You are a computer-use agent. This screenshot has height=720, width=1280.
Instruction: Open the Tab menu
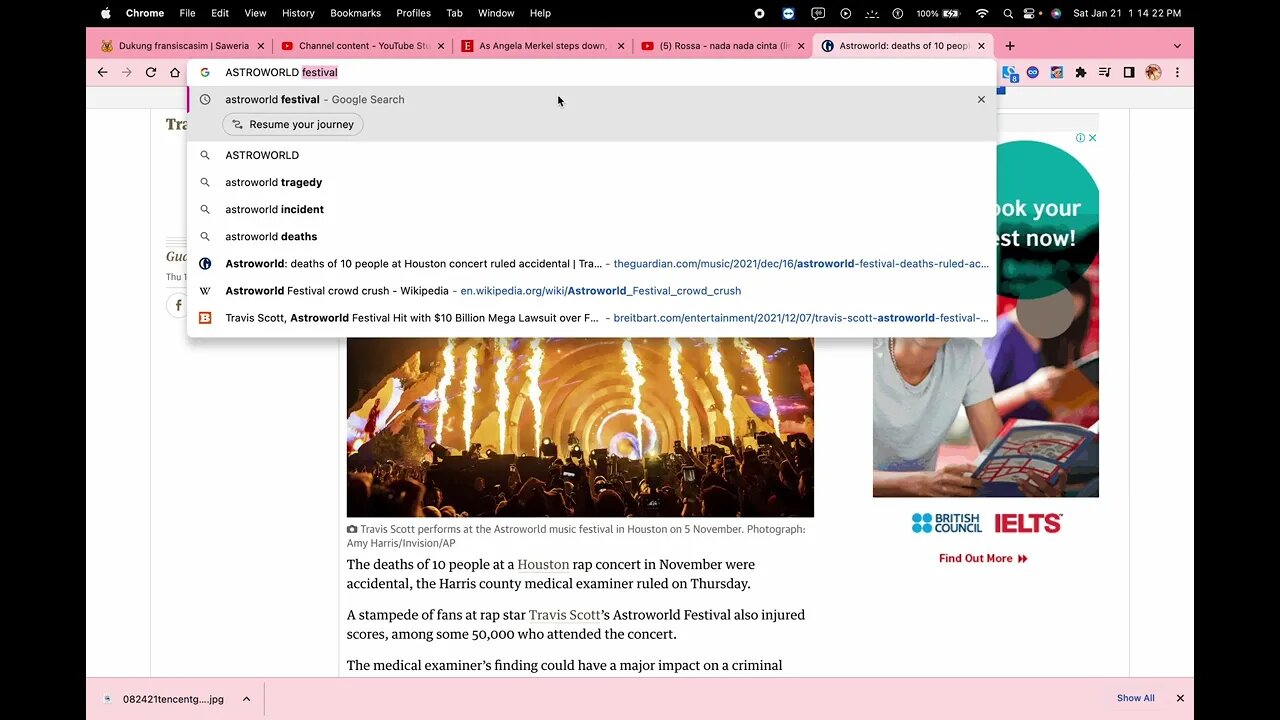pyautogui.click(x=454, y=13)
